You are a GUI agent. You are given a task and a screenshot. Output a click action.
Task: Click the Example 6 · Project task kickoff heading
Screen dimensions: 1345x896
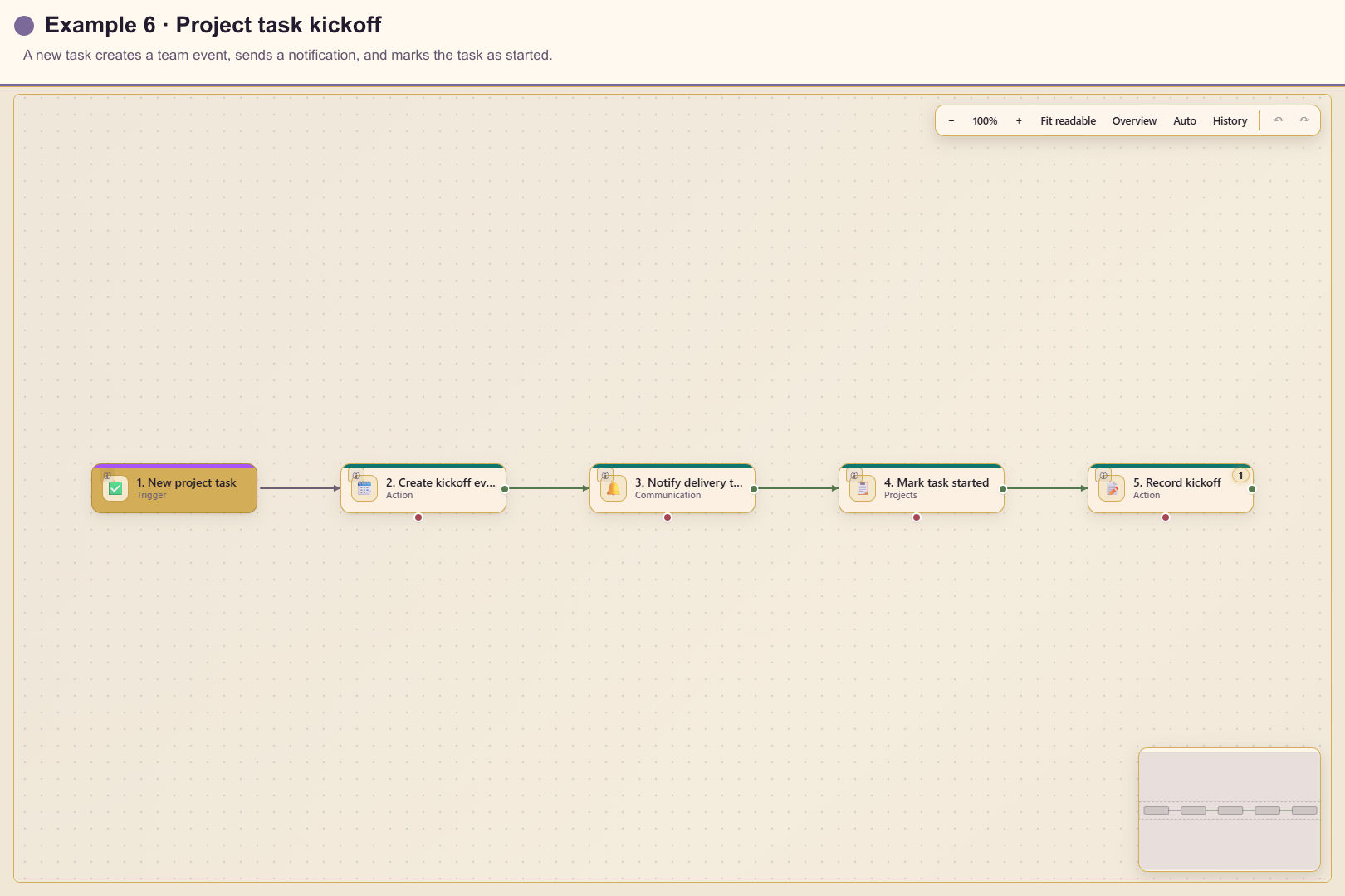(x=213, y=25)
